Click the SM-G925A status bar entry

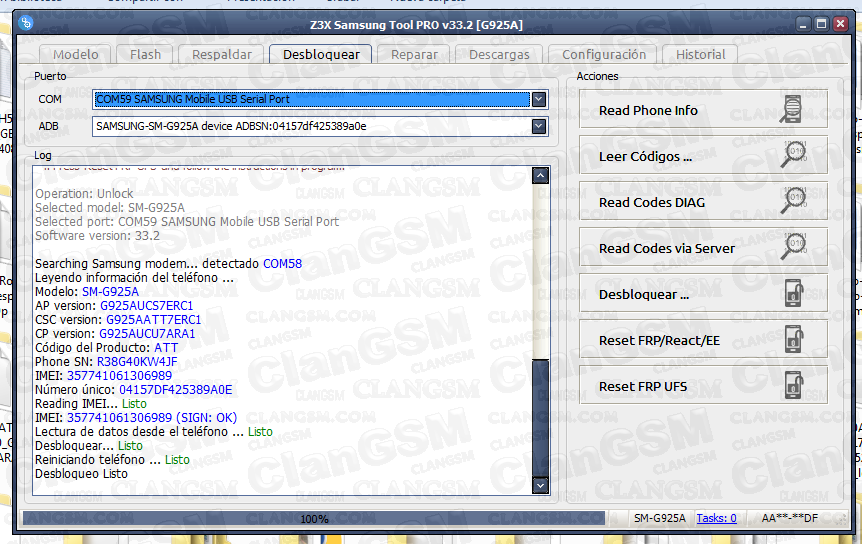pyautogui.click(x=659, y=518)
